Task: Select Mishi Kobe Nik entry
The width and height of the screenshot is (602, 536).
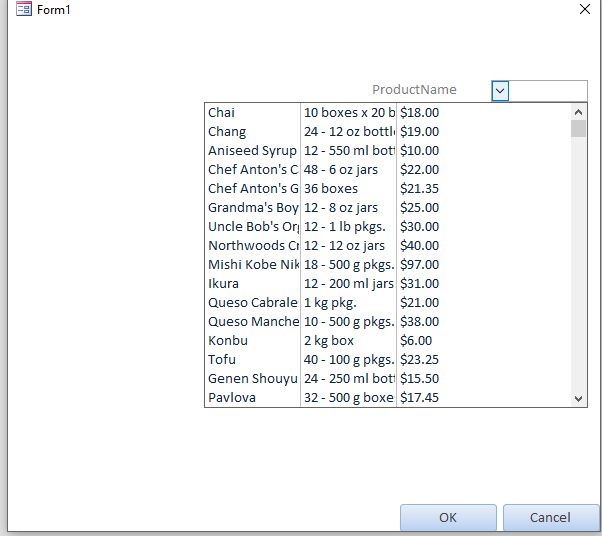Action: pyautogui.click(x=388, y=265)
